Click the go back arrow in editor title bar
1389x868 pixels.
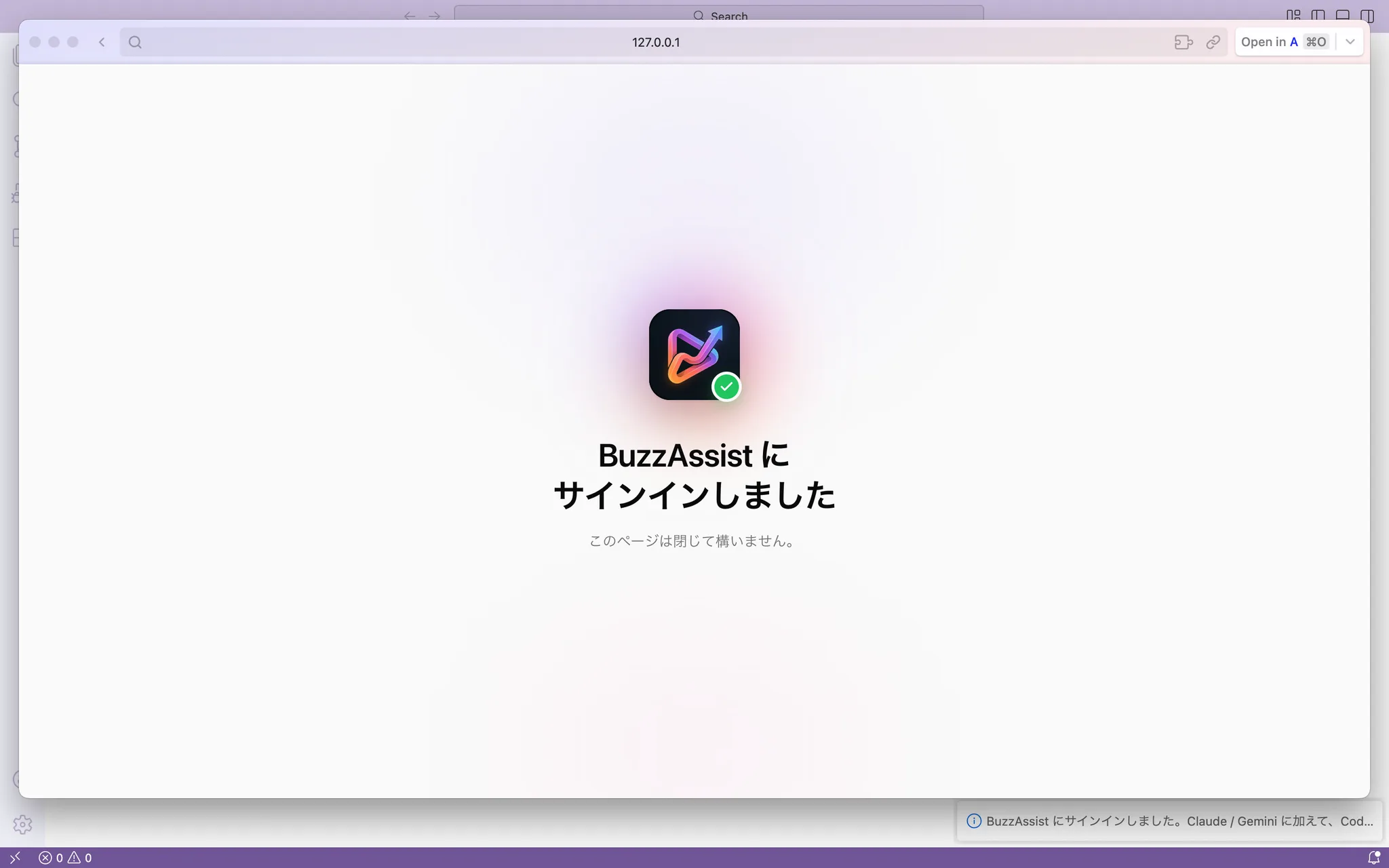coord(410,16)
